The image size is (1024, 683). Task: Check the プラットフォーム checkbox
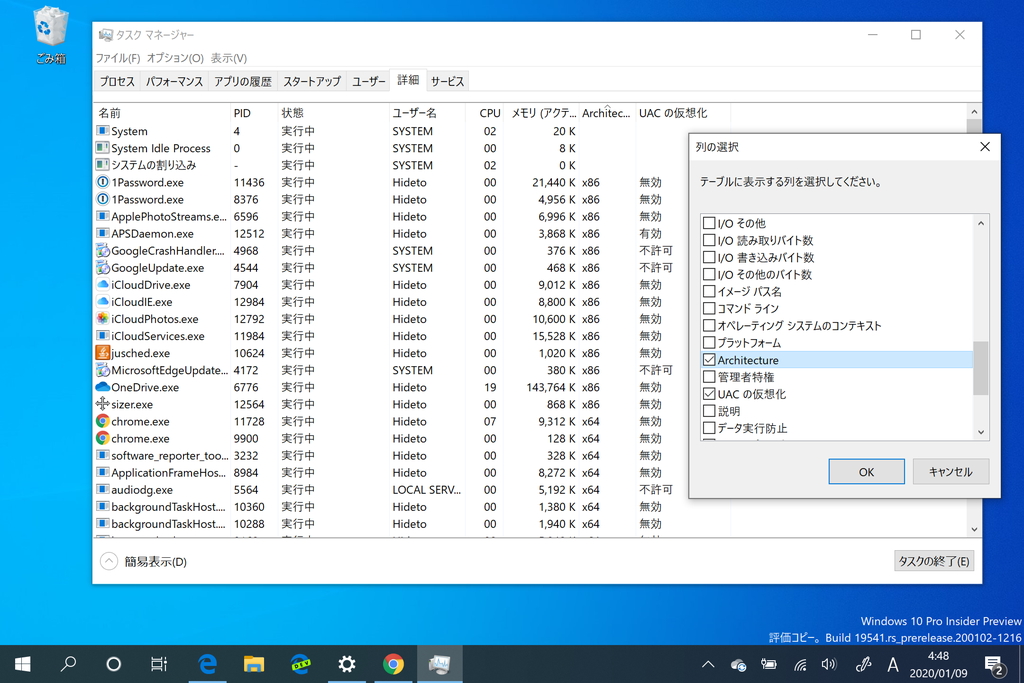709,342
